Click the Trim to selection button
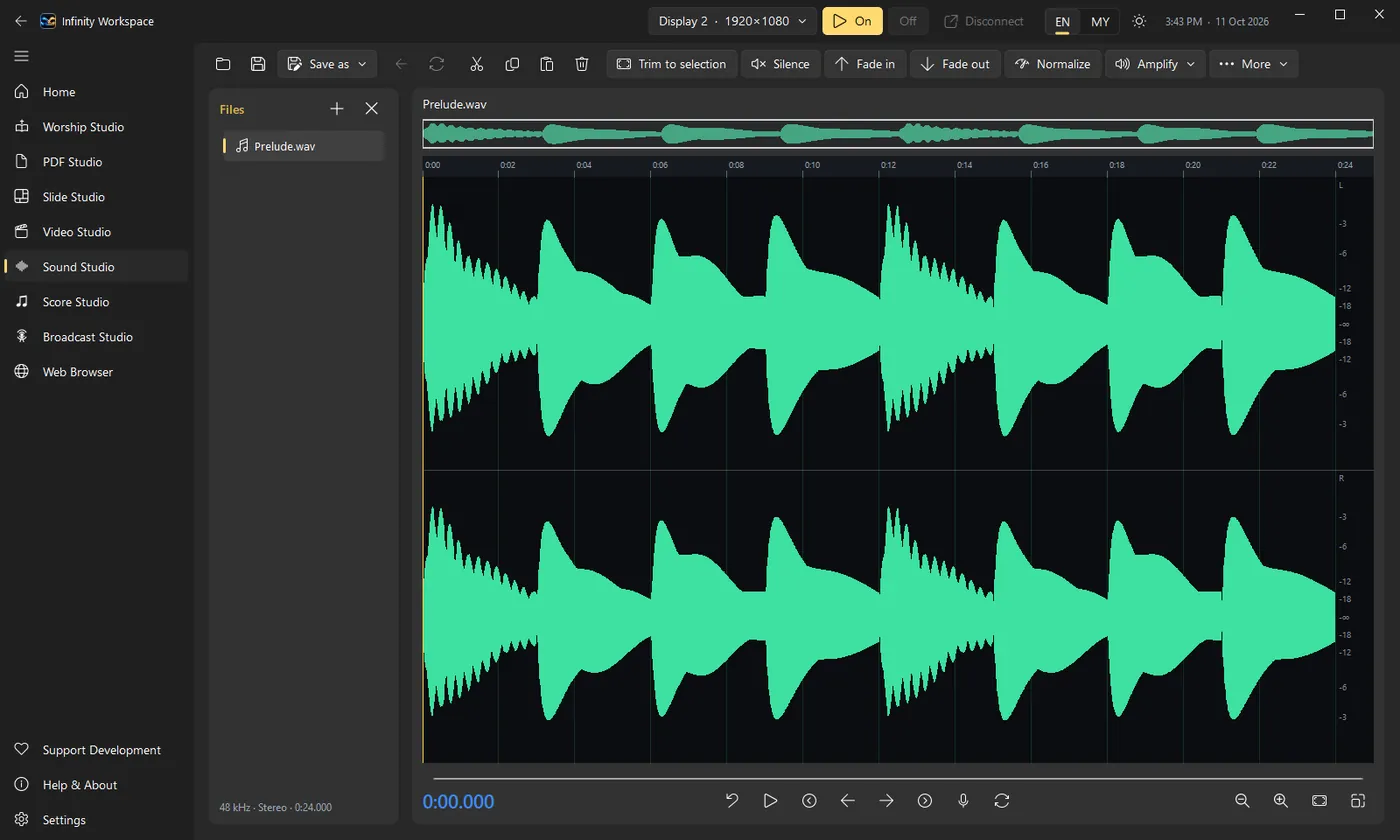The width and height of the screenshot is (1400, 840). 672,64
